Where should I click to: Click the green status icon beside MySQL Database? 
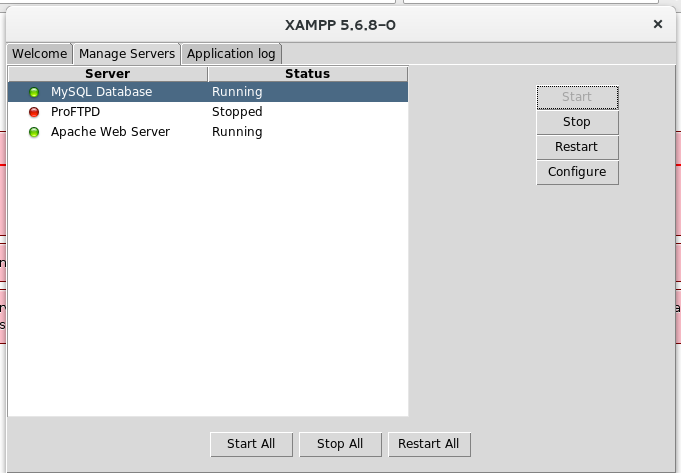[x=34, y=92]
